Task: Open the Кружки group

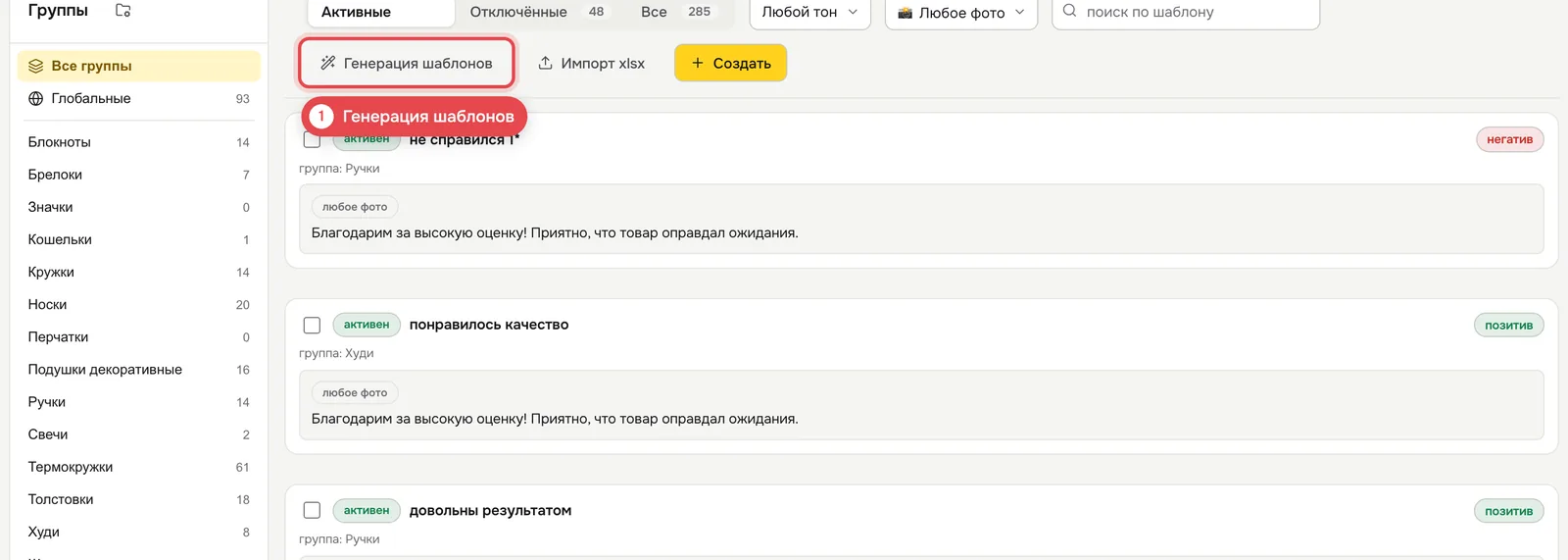Action: coord(139,272)
